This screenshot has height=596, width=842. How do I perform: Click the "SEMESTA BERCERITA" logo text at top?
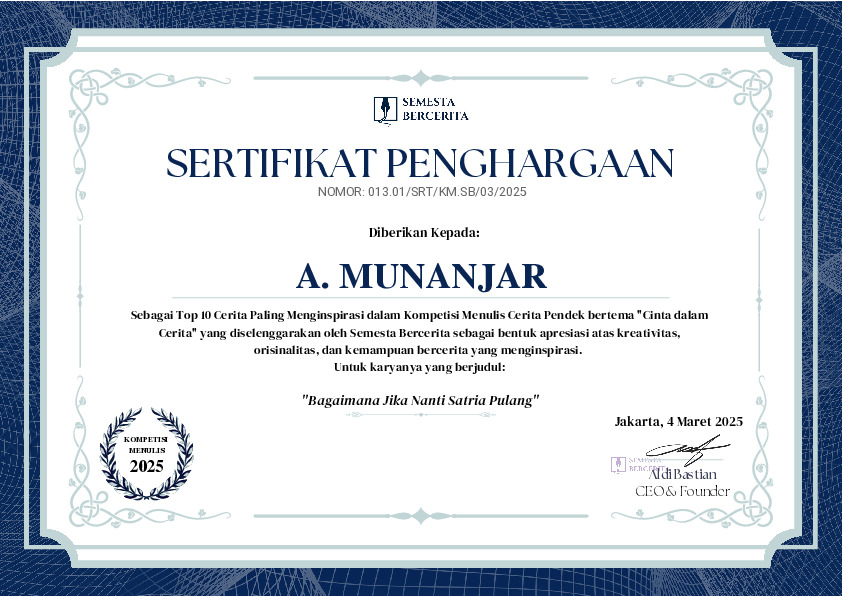click(435, 109)
